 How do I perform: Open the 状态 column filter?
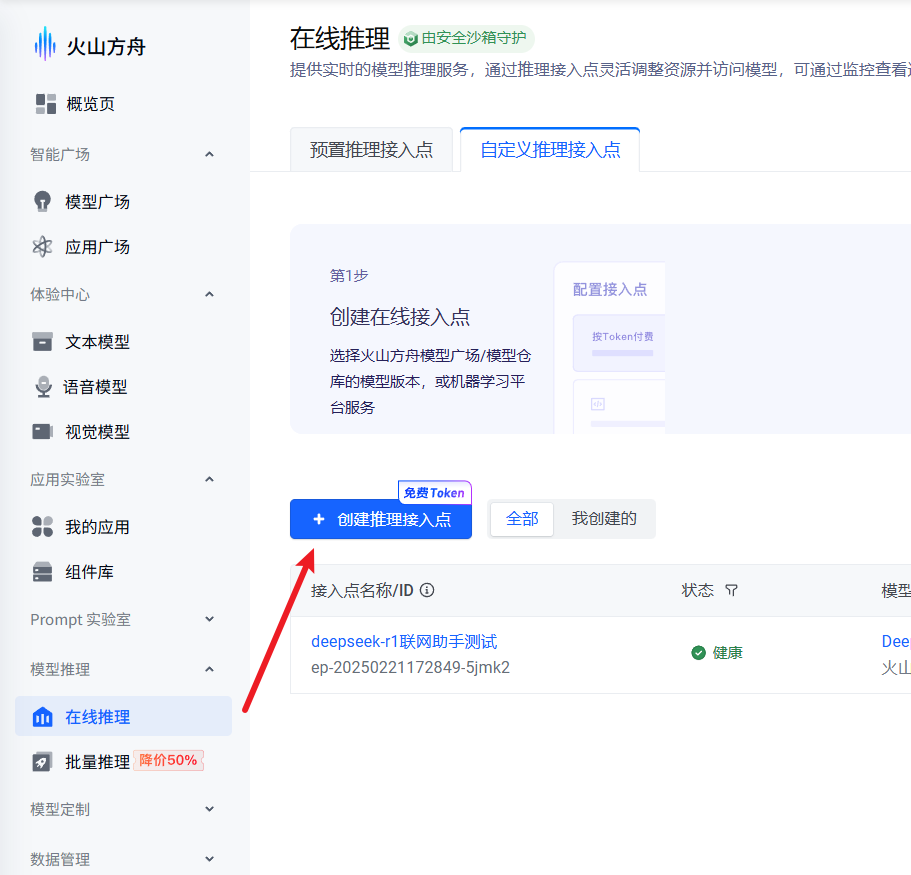click(x=731, y=589)
